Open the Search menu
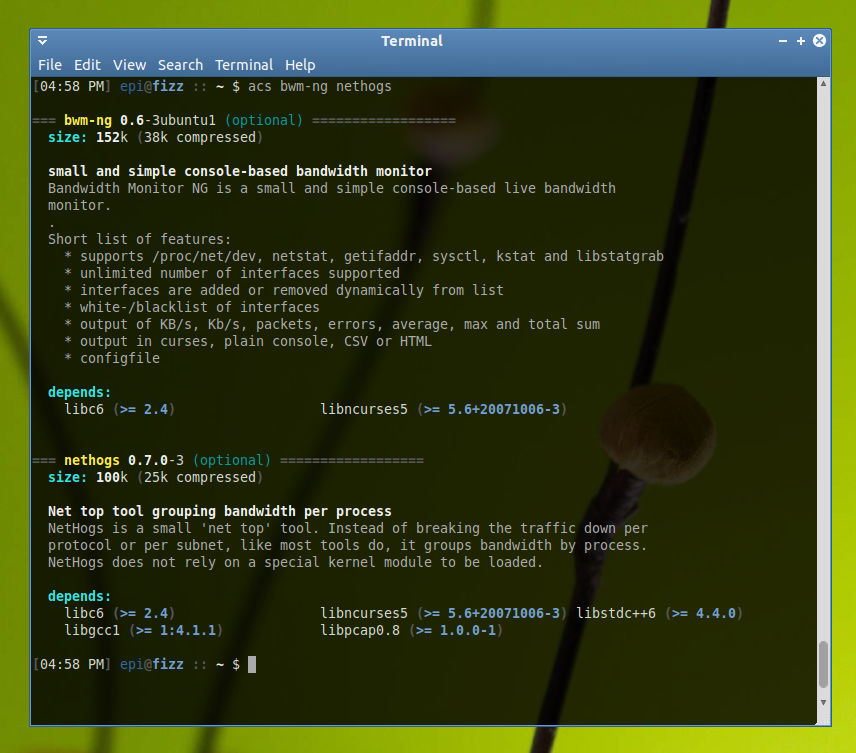This screenshot has width=856, height=753. 180,65
